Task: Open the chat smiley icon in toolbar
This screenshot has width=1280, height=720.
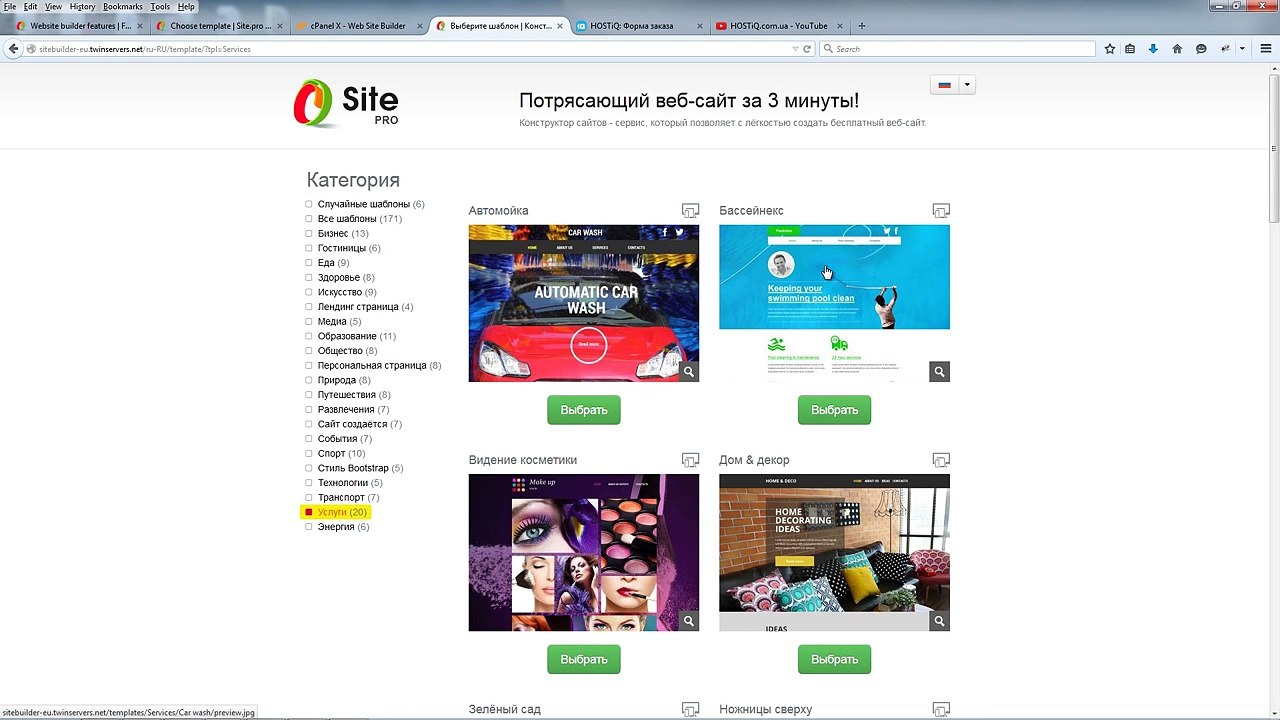Action: pos(1201,49)
